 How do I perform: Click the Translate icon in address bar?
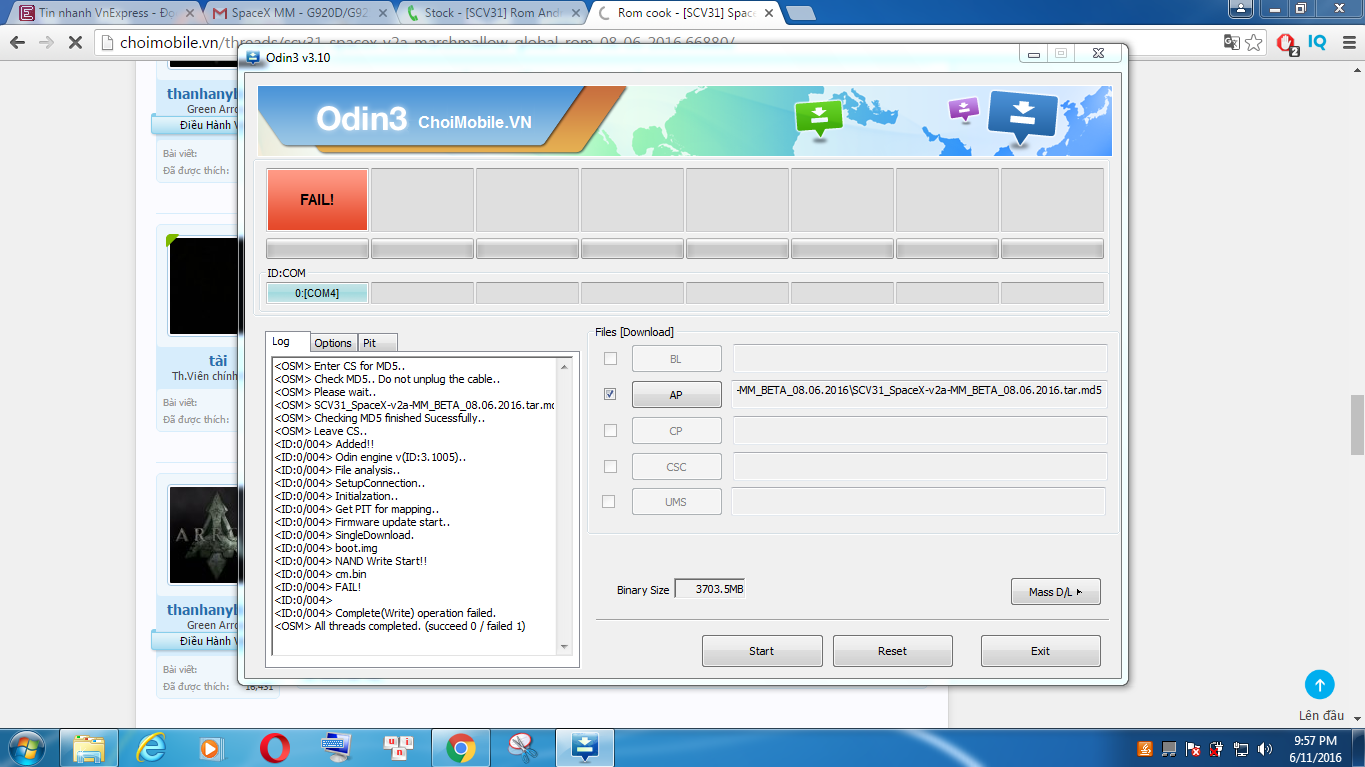click(1232, 43)
